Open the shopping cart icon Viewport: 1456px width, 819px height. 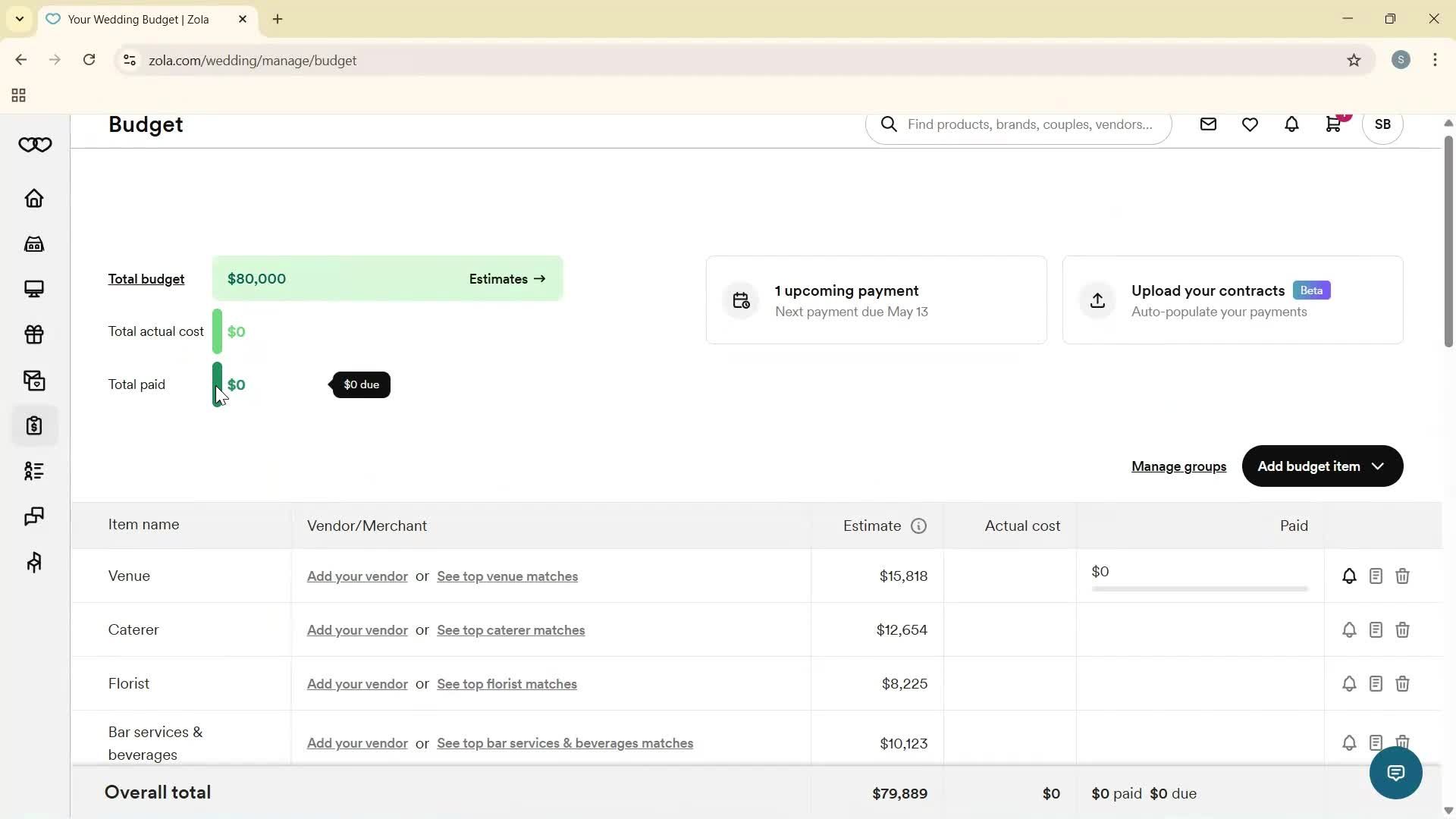(x=1333, y=124)
